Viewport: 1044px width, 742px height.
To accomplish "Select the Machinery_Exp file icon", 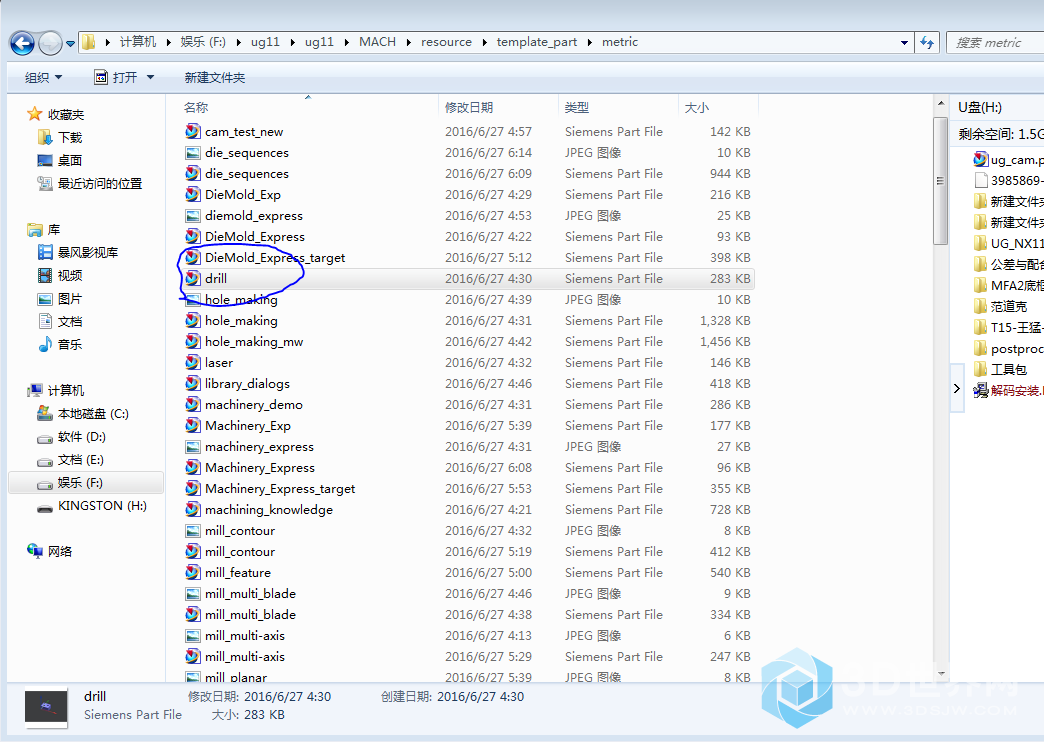I will [x=192, y=426].
